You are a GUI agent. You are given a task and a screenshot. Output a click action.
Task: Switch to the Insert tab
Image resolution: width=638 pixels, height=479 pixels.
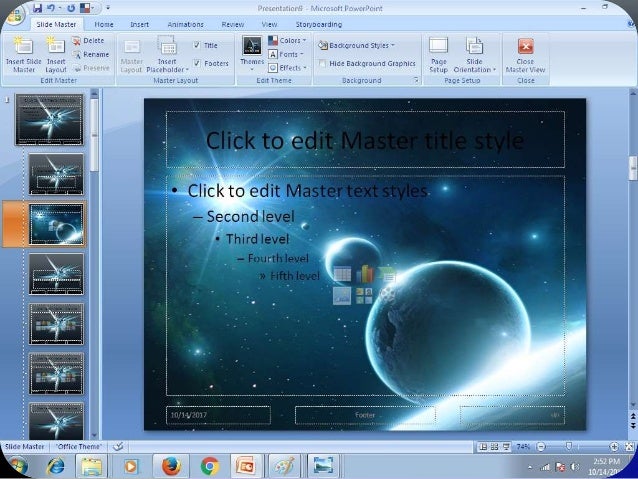[x=140, y=24]
